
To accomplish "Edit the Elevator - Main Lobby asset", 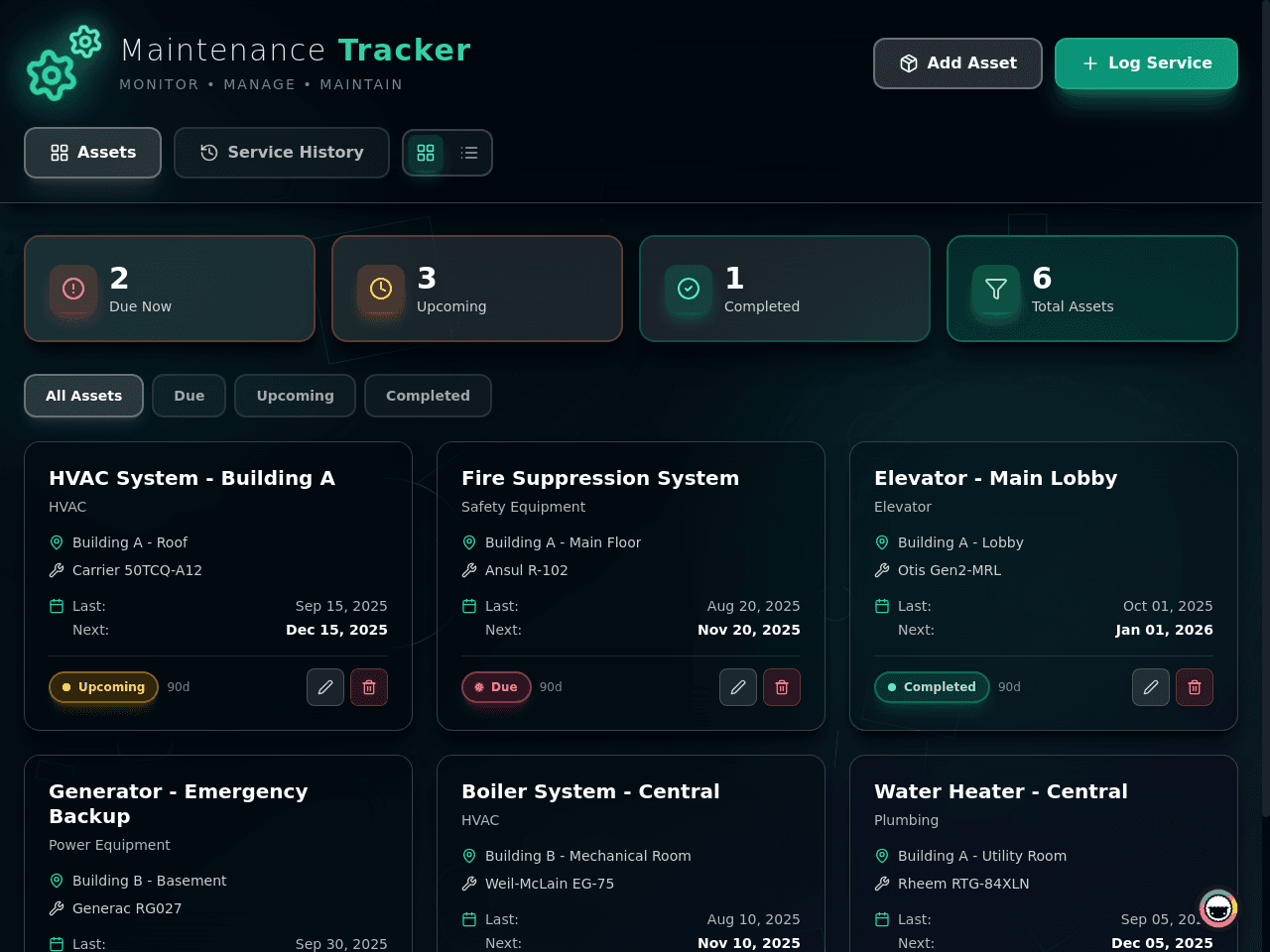I will (1151, 687).
